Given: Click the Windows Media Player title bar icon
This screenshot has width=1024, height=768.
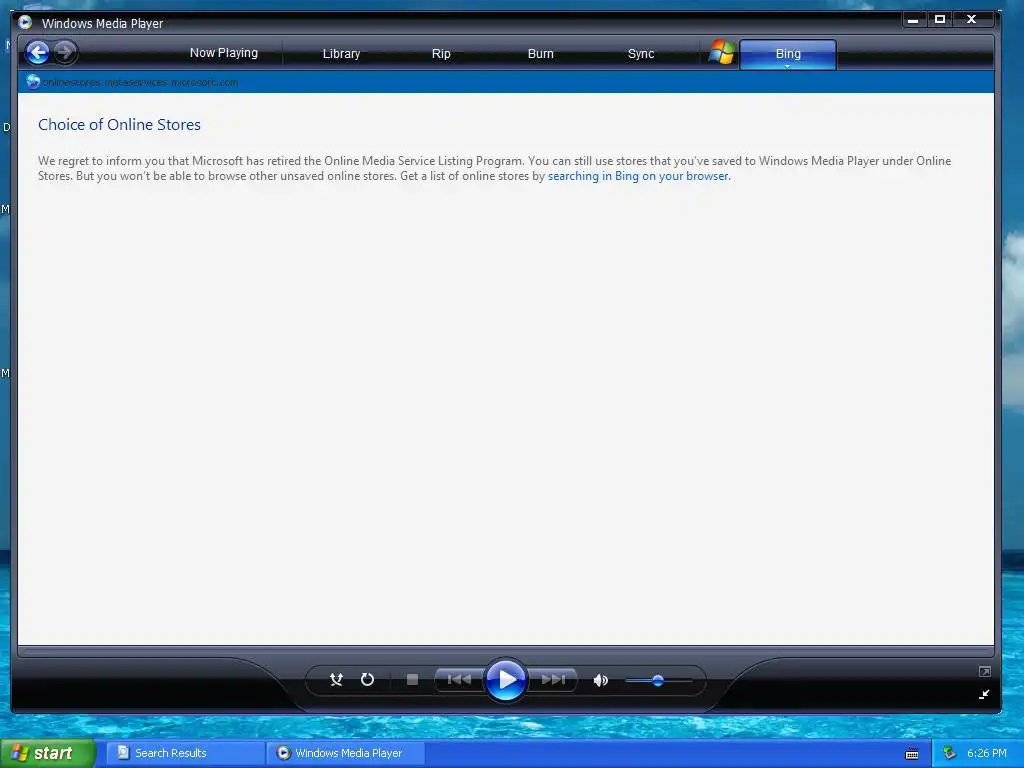Looking at the screenshot, I should click(25, 23).
